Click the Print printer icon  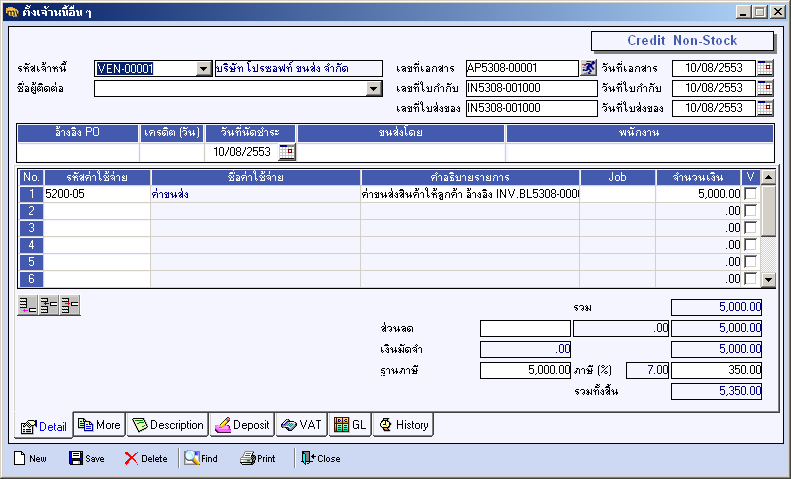(248, 458)
